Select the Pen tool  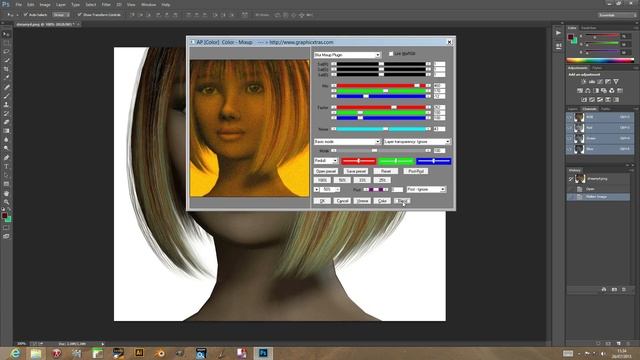click(x=6, y=158)
